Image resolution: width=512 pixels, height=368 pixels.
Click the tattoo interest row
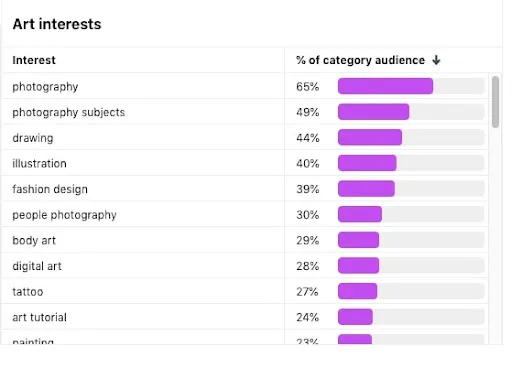[x=246, y=292]
